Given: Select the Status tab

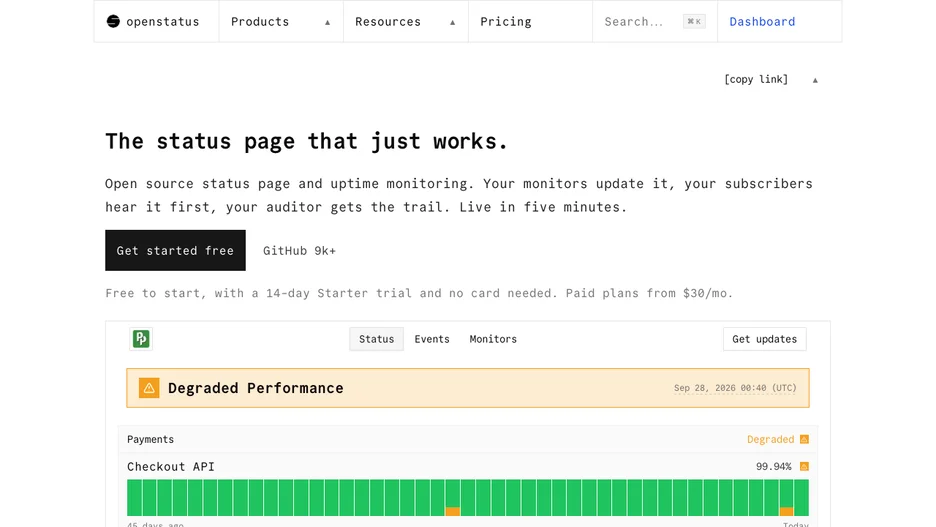Looking at the screenshot, I should click(x=376, y=339).
